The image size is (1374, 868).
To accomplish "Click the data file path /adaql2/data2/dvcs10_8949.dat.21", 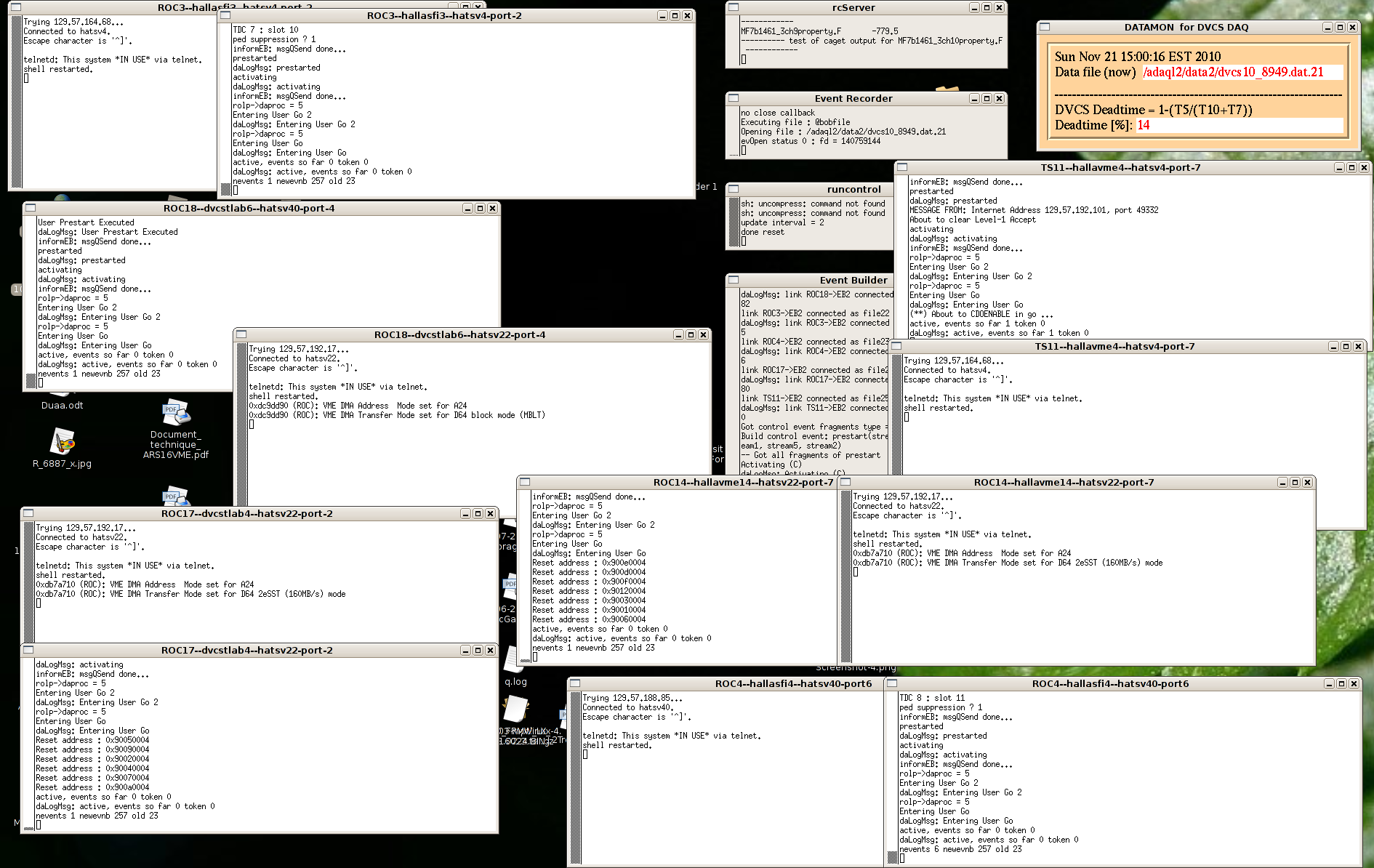I will 1233,72.
